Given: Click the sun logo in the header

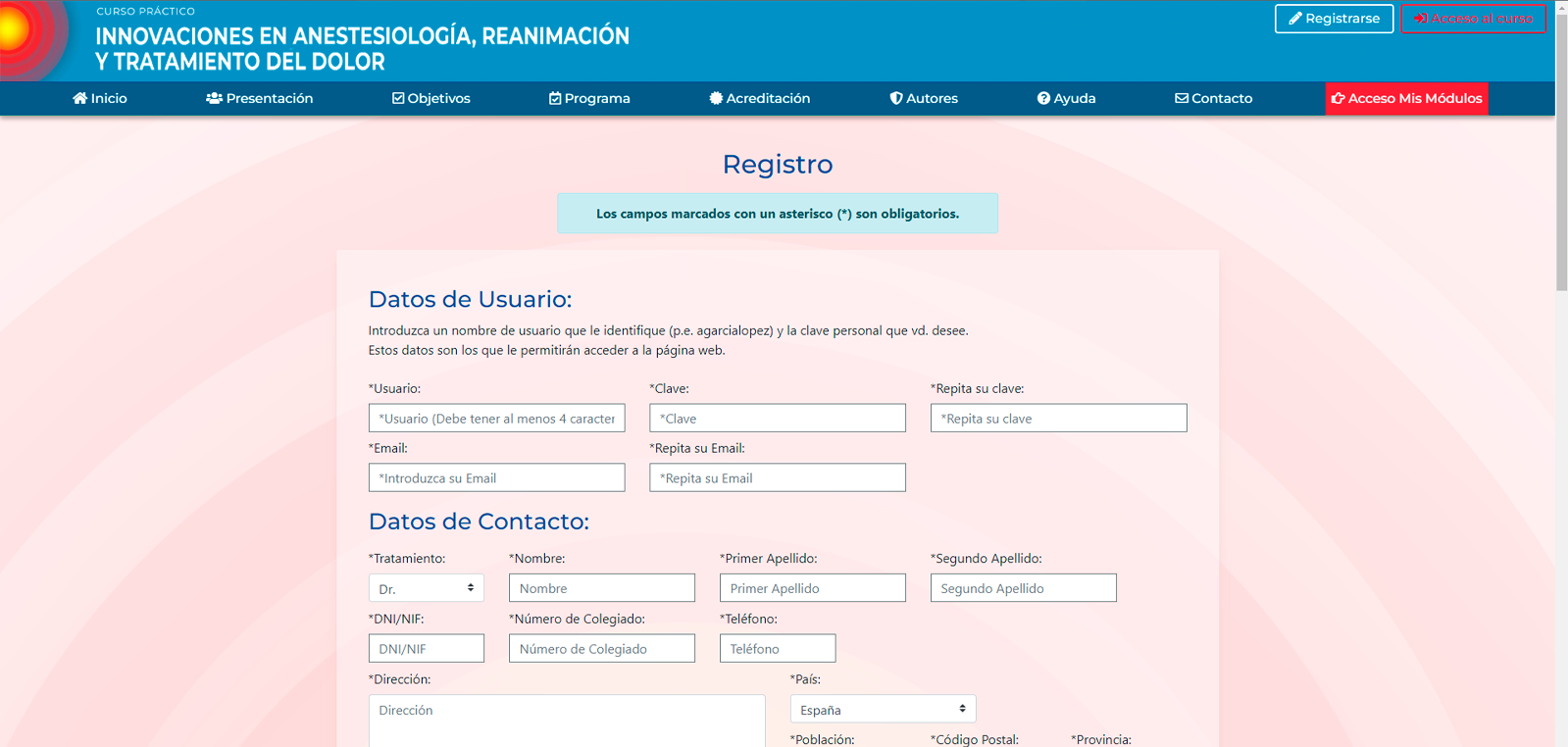Looking at the screenshot, I should click(33, 38).
